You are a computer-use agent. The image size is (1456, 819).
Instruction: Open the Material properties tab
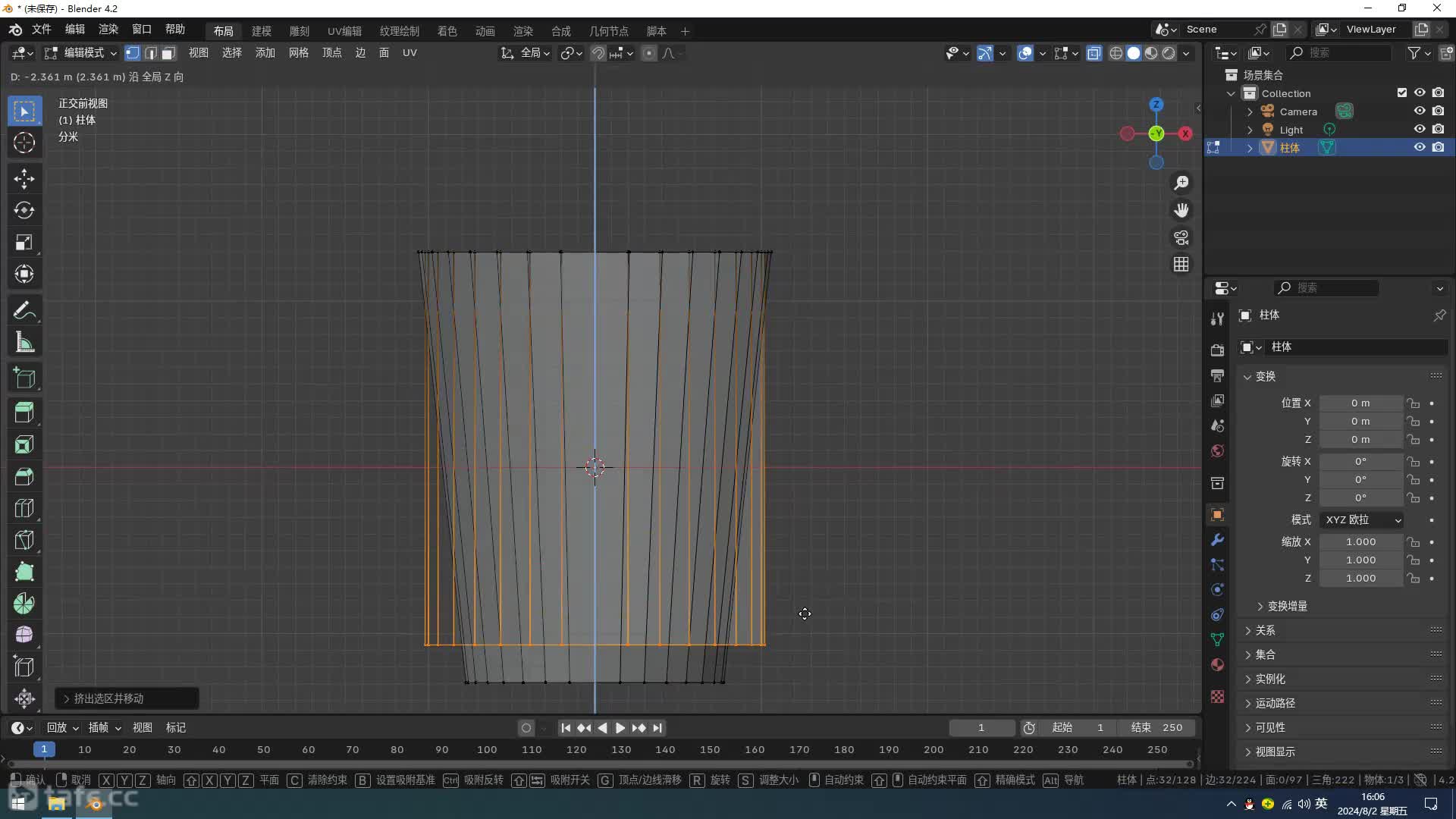point(1217,665)
